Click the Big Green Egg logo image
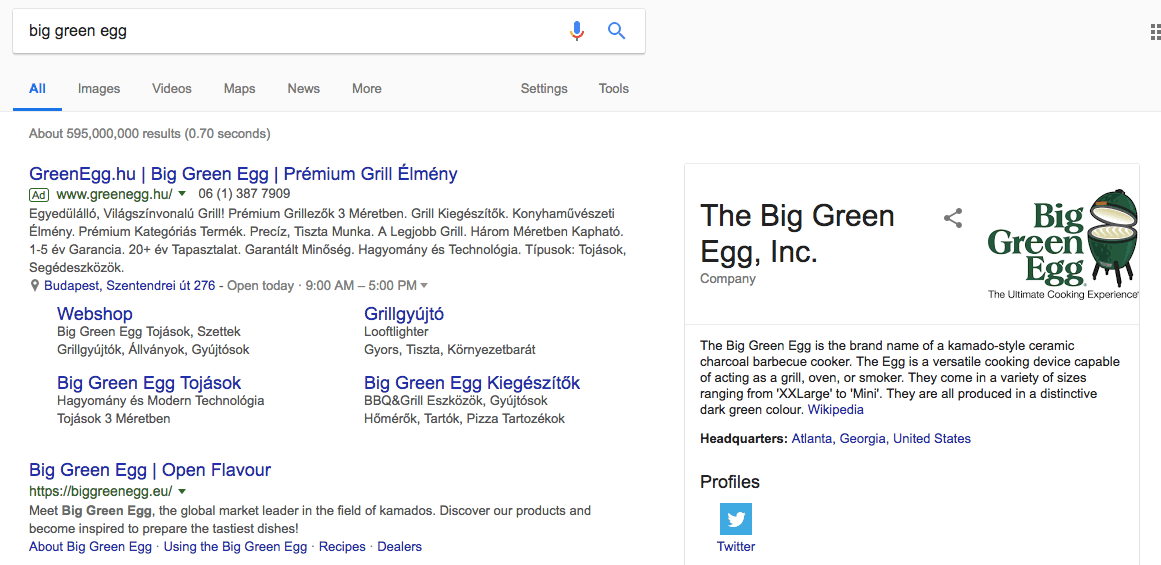1161x565 pixels. click(1063, 244)
